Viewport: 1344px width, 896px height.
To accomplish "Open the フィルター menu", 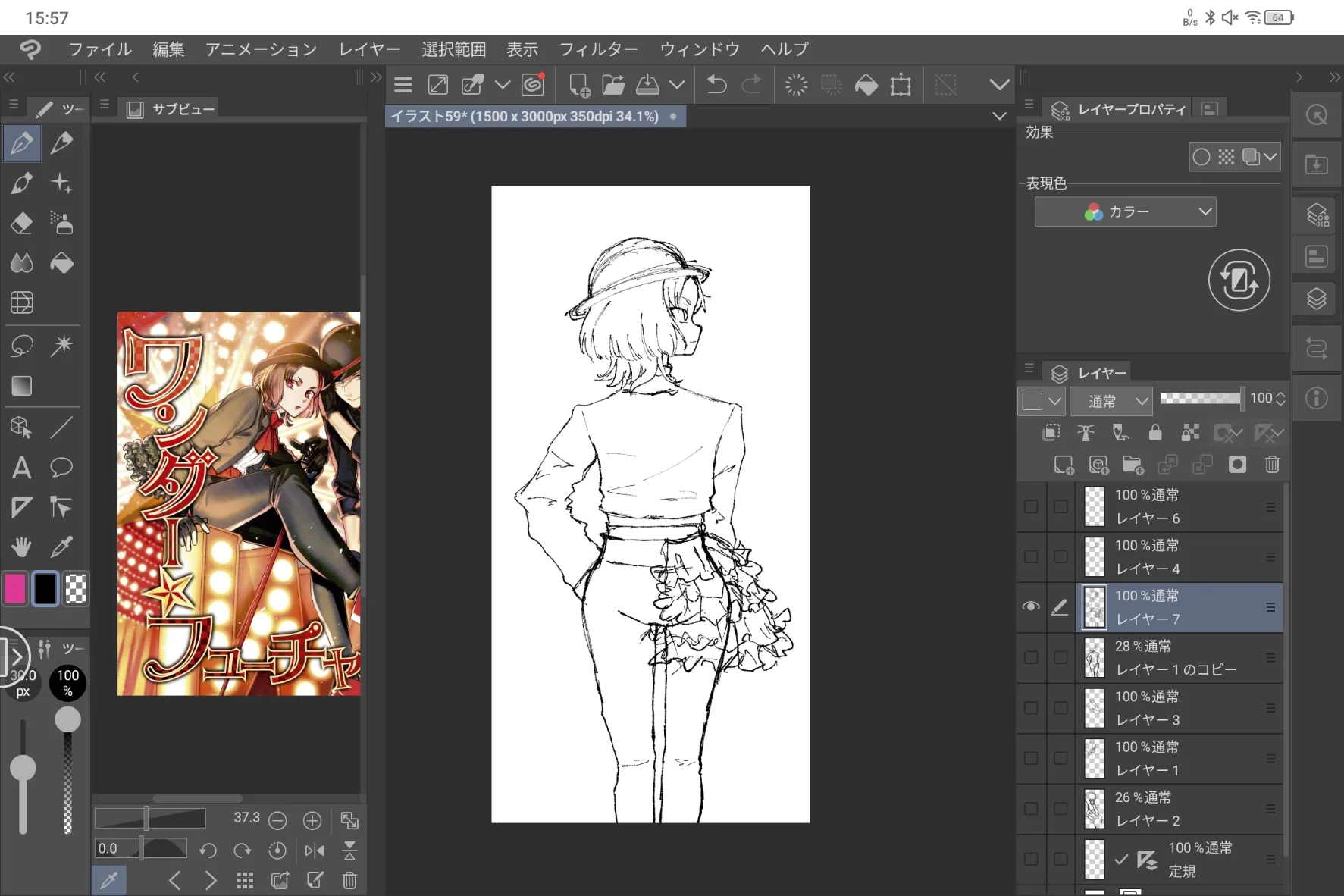I will 598,50.
